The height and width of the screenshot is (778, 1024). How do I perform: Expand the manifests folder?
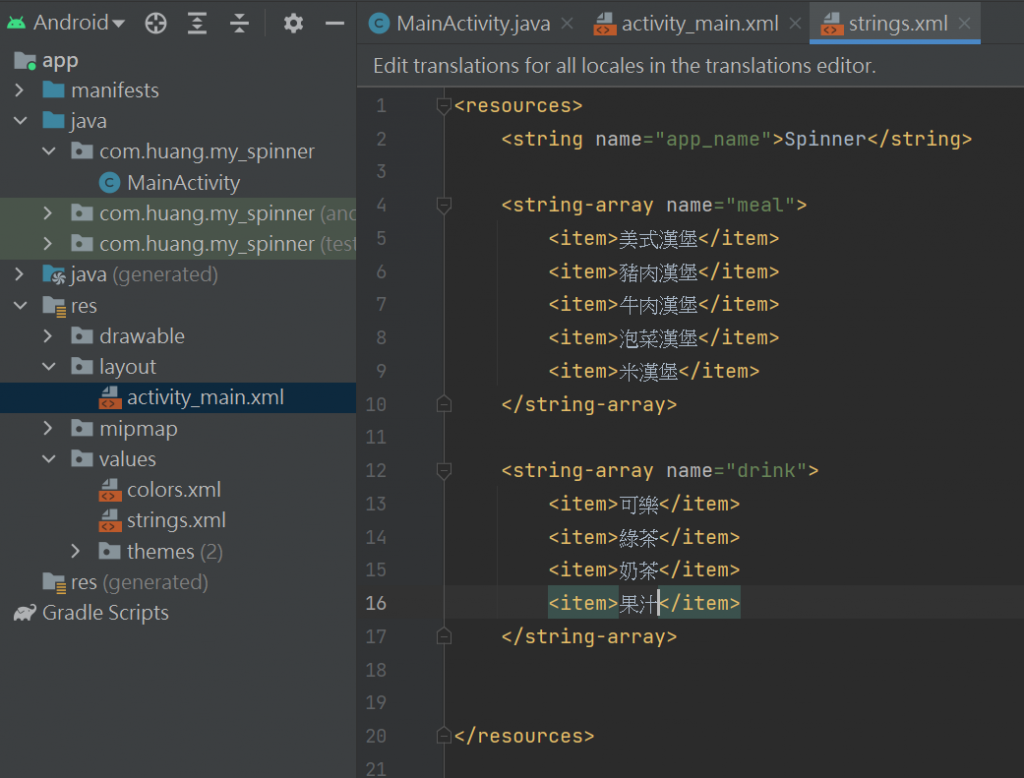pos(20,90)
